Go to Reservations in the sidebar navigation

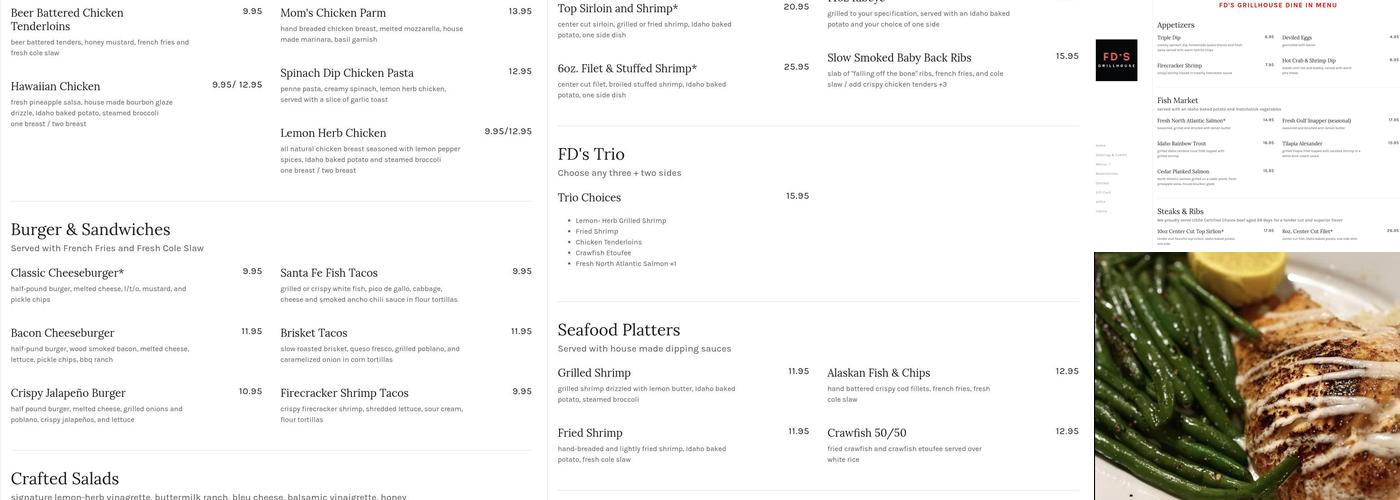tap(1107, 173)
